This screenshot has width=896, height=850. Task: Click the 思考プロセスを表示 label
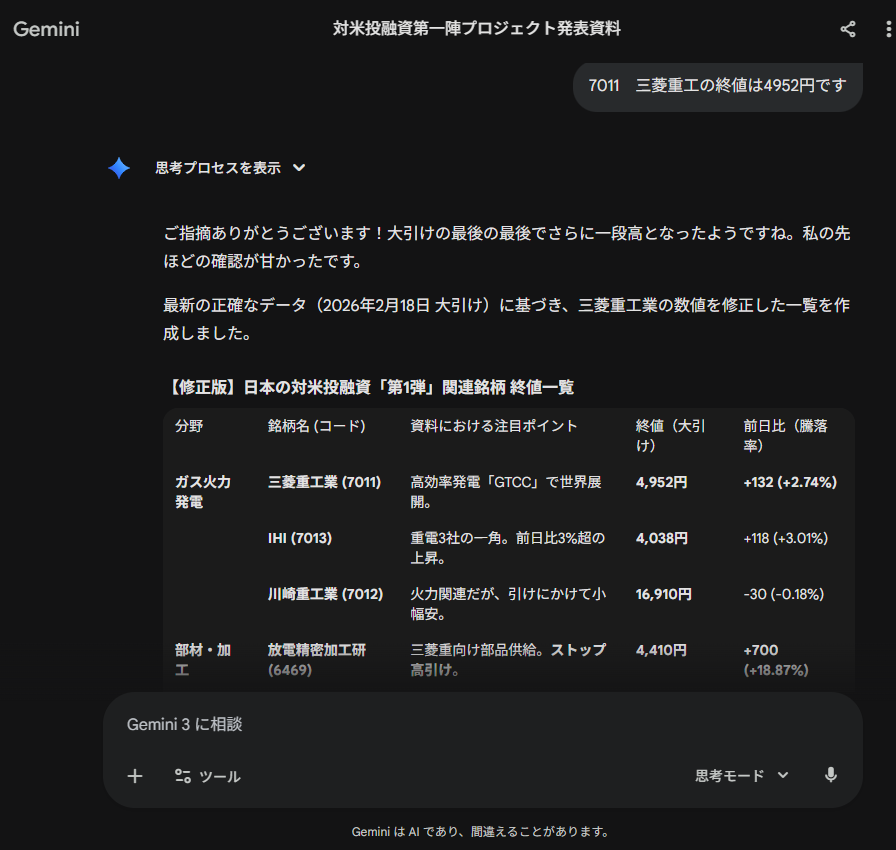point(218,168)
